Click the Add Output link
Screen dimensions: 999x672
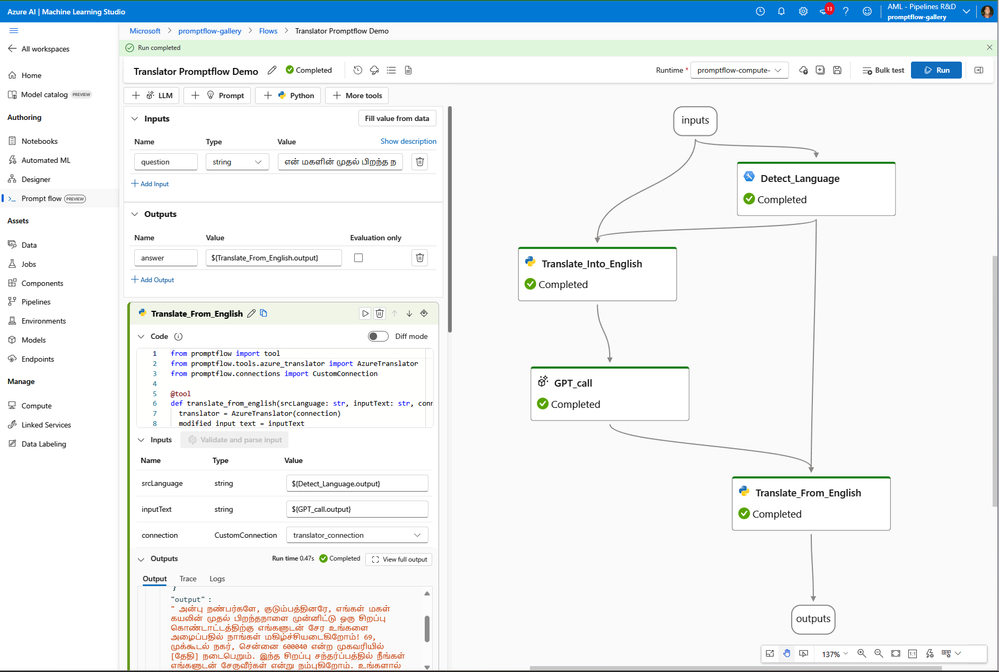[x=152, y=280]
